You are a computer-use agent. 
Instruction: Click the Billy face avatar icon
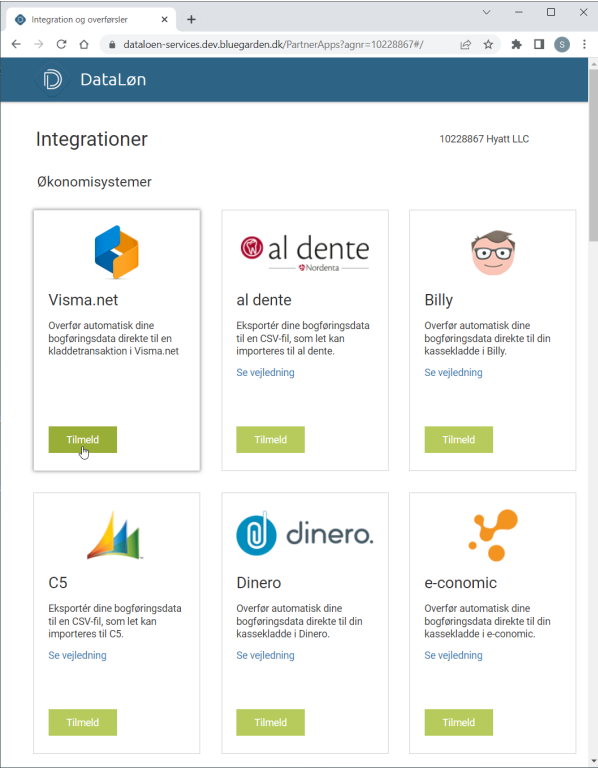493,252
